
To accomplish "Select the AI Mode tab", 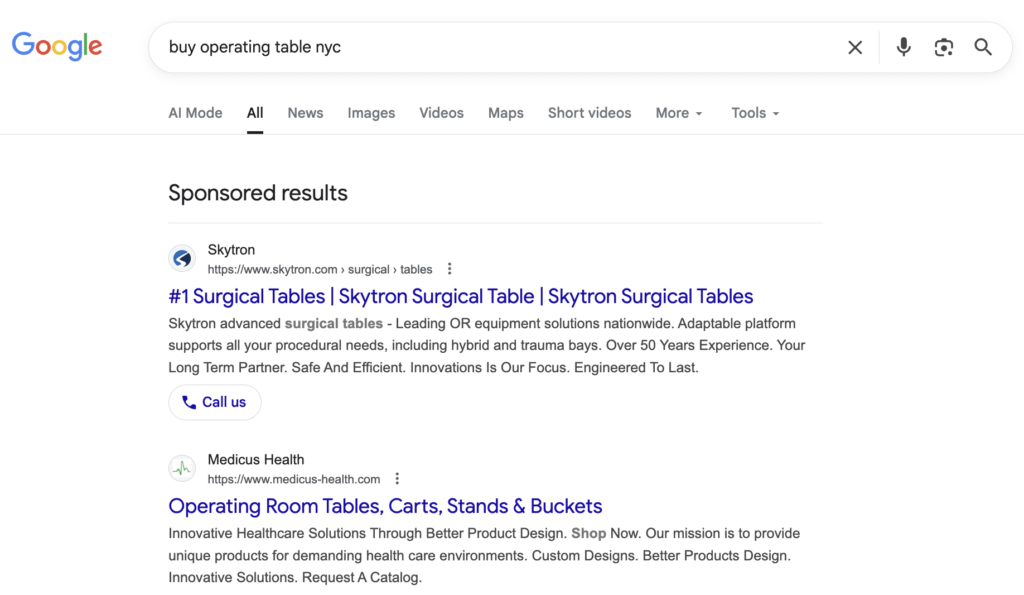I will click(195, 113).
